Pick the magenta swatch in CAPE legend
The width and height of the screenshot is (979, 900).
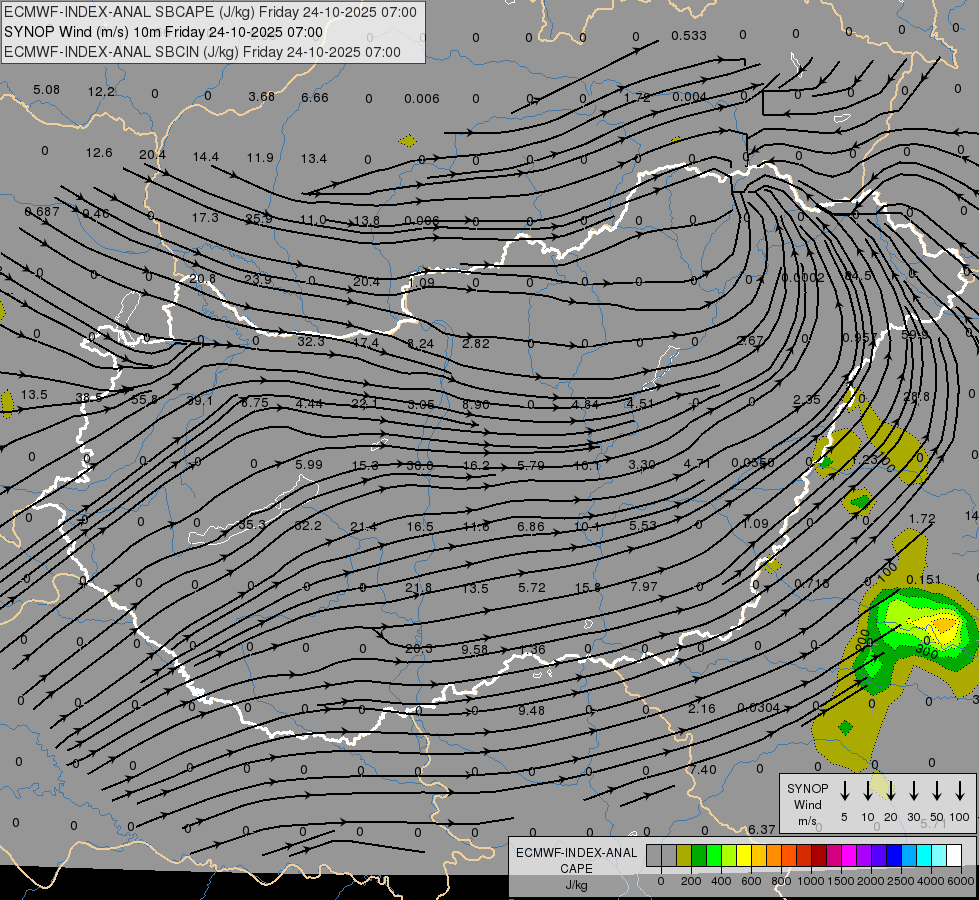(849, 856)
